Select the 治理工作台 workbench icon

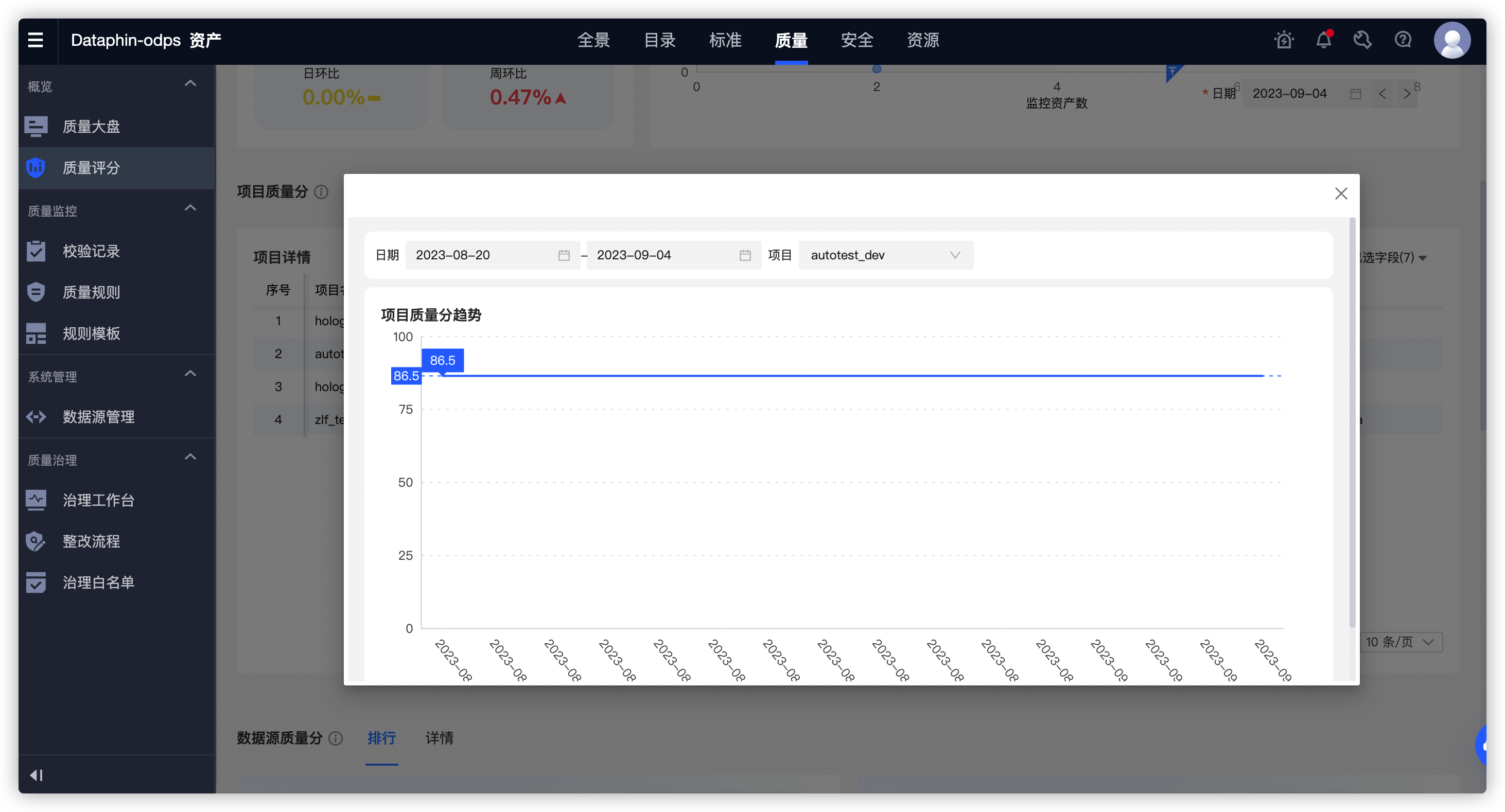point(36,500)
